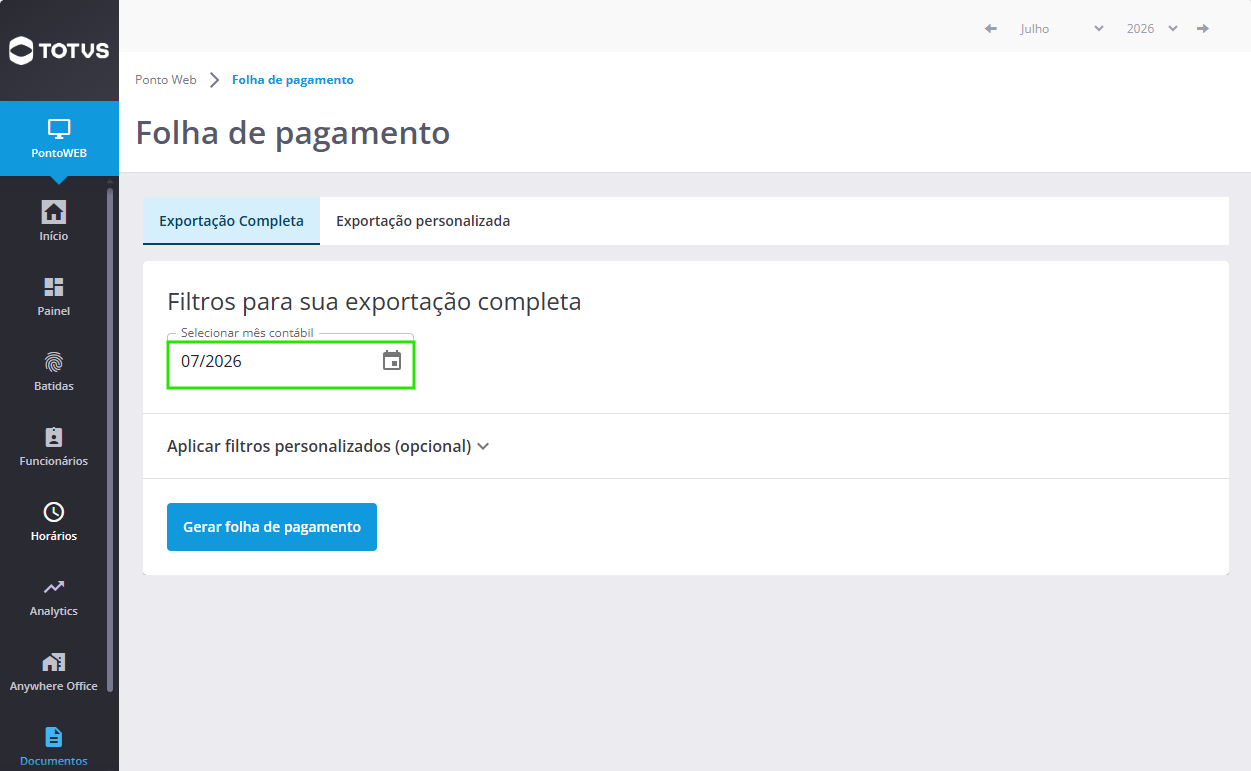Switch to Exportação personalizada tab
The image size is (1251, 771).
[423, 221]
